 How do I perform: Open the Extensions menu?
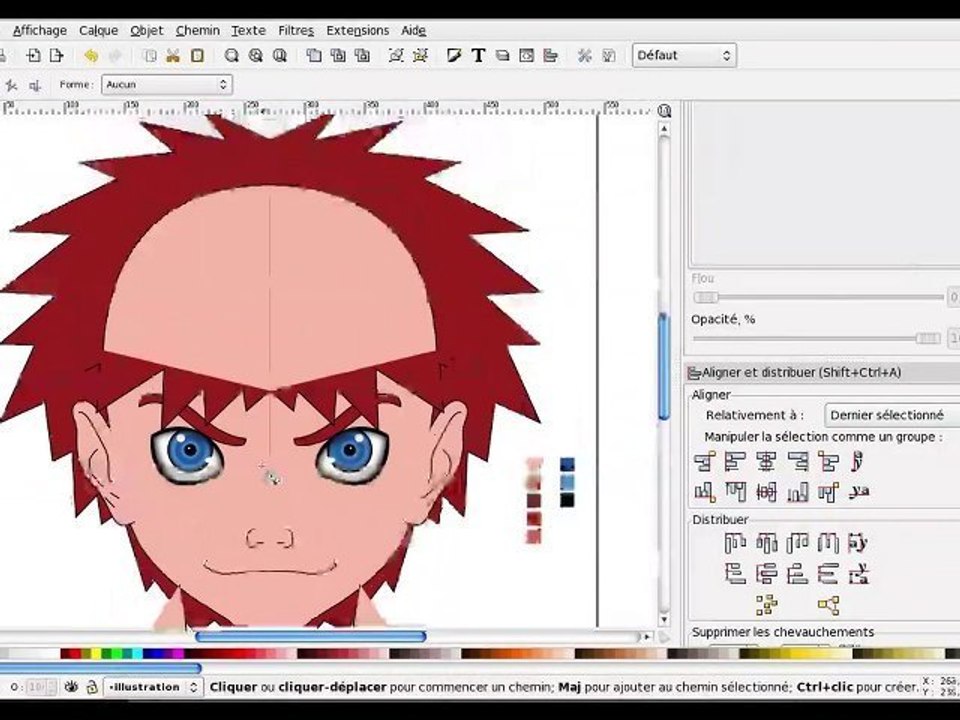[x=358, y=30]
